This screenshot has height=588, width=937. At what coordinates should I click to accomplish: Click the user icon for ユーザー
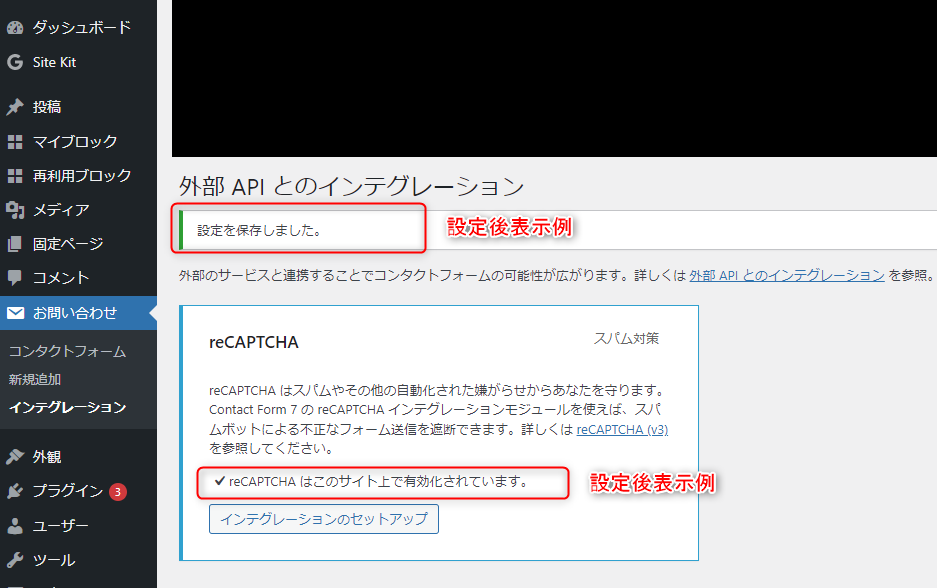coord(15,526)
